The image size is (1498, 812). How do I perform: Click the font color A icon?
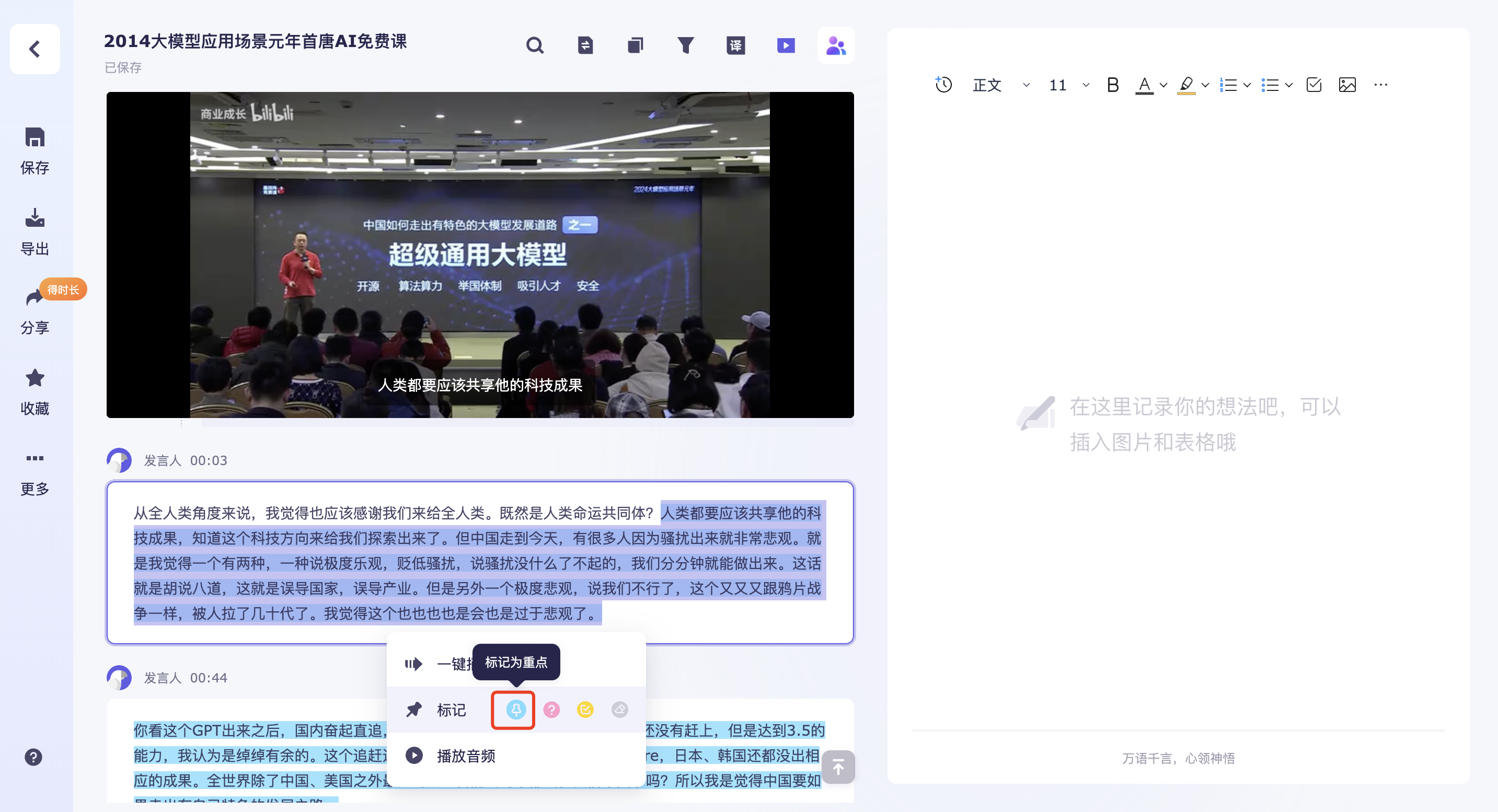click(1144, 85)
